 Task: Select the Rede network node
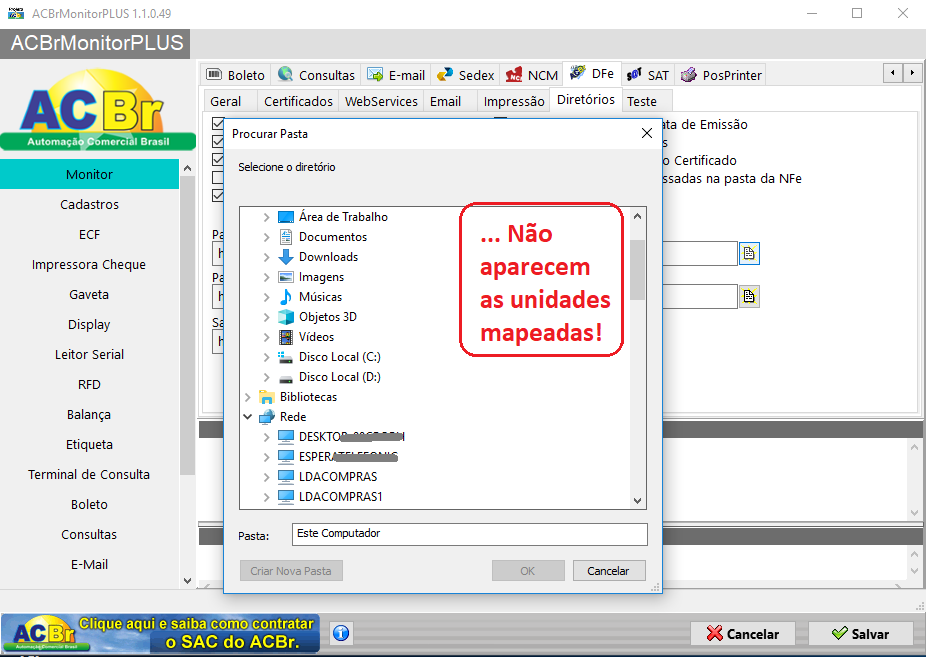293,417
